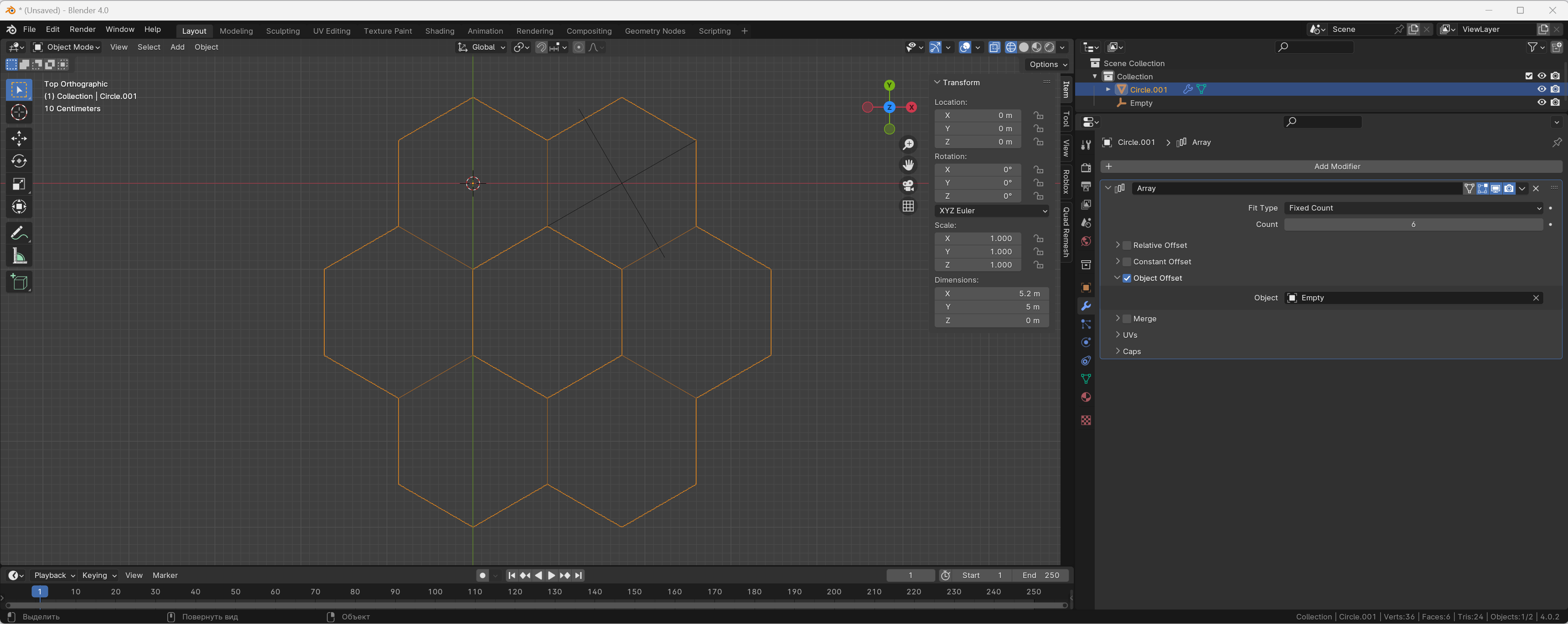Adjust the Scale X value field
Viewport: 1568px width, 624px height.
[x=978, y=238]
